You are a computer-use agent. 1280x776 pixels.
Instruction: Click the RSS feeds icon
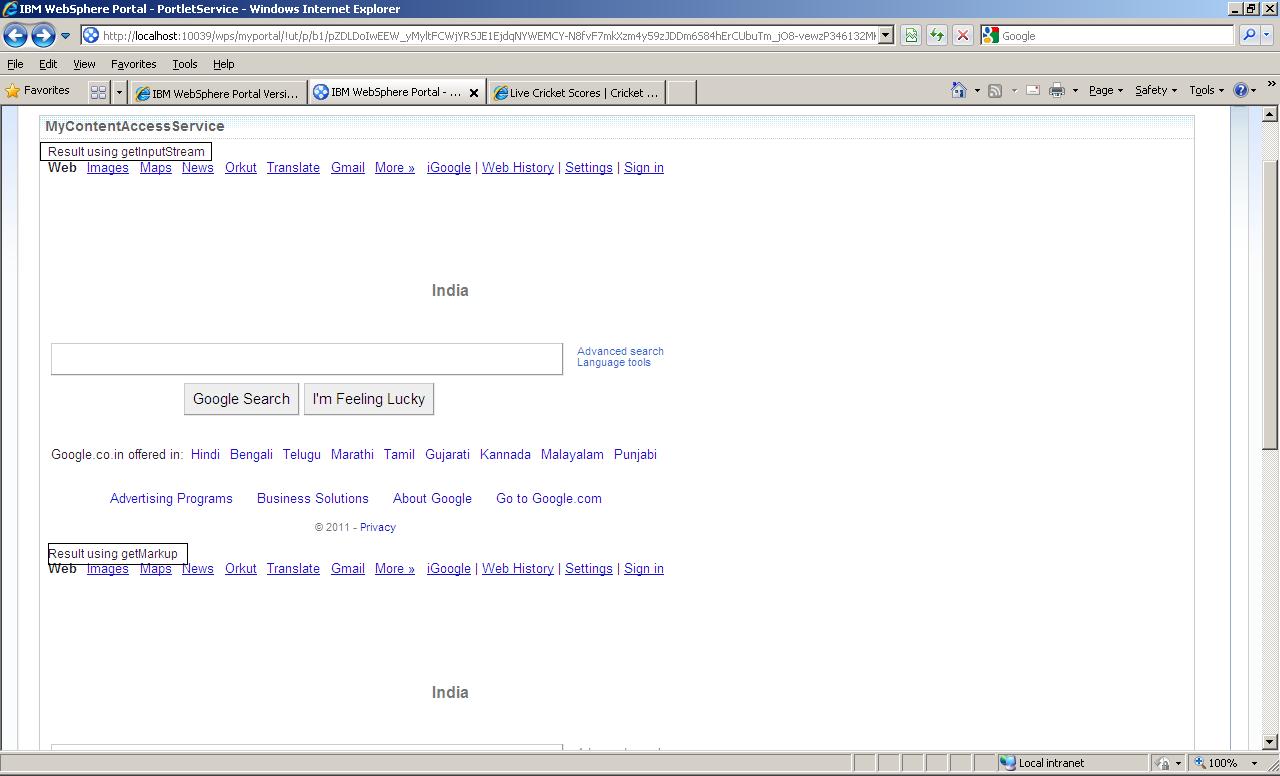click(995, 90)
